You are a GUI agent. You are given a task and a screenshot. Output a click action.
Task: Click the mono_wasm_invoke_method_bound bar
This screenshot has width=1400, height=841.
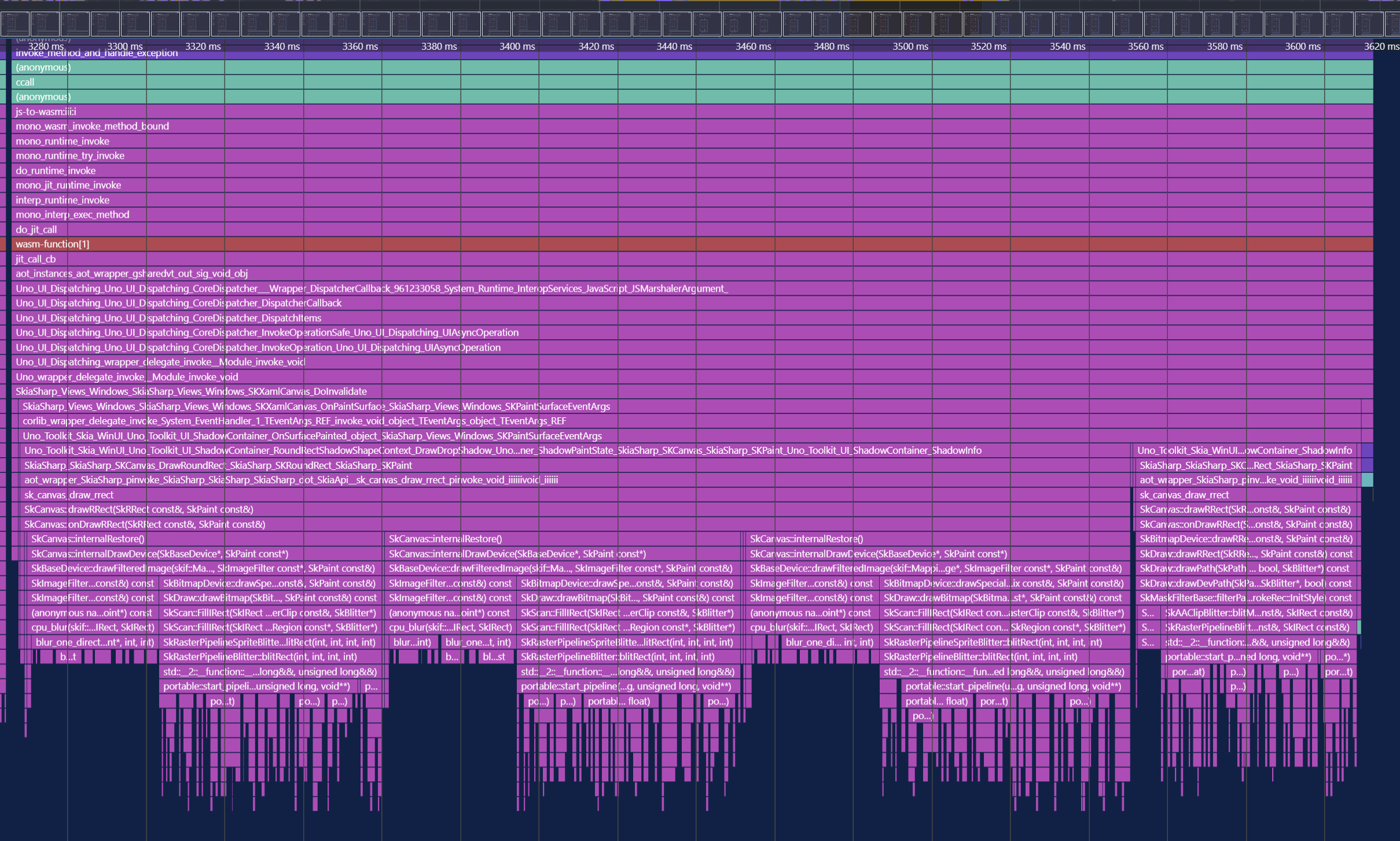click(x=92, y=126)
